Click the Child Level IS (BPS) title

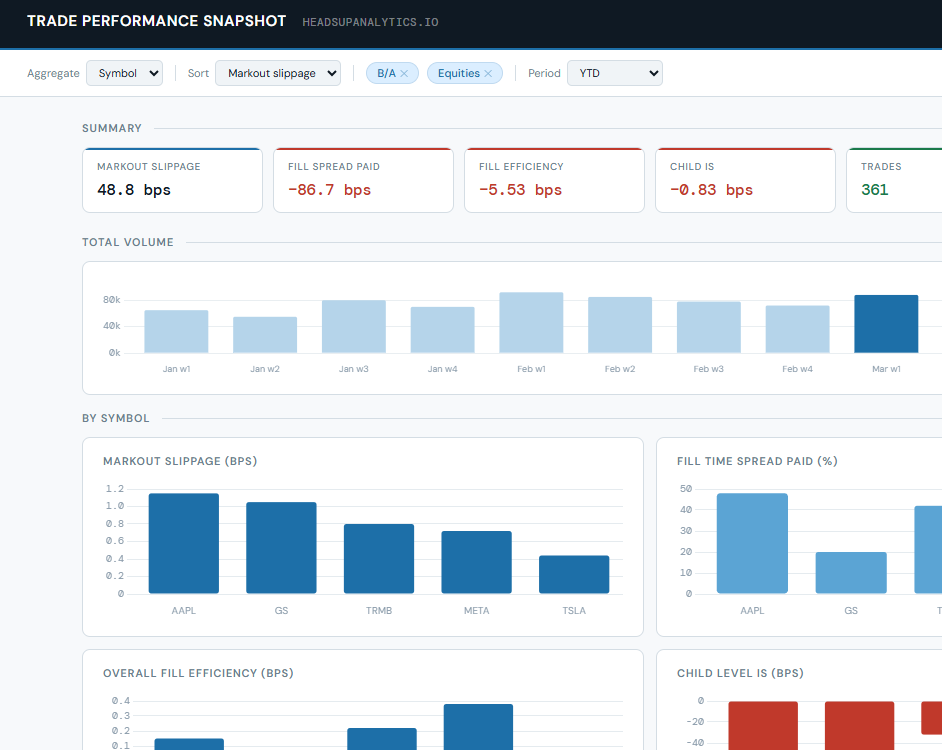[x=740, y=673]
